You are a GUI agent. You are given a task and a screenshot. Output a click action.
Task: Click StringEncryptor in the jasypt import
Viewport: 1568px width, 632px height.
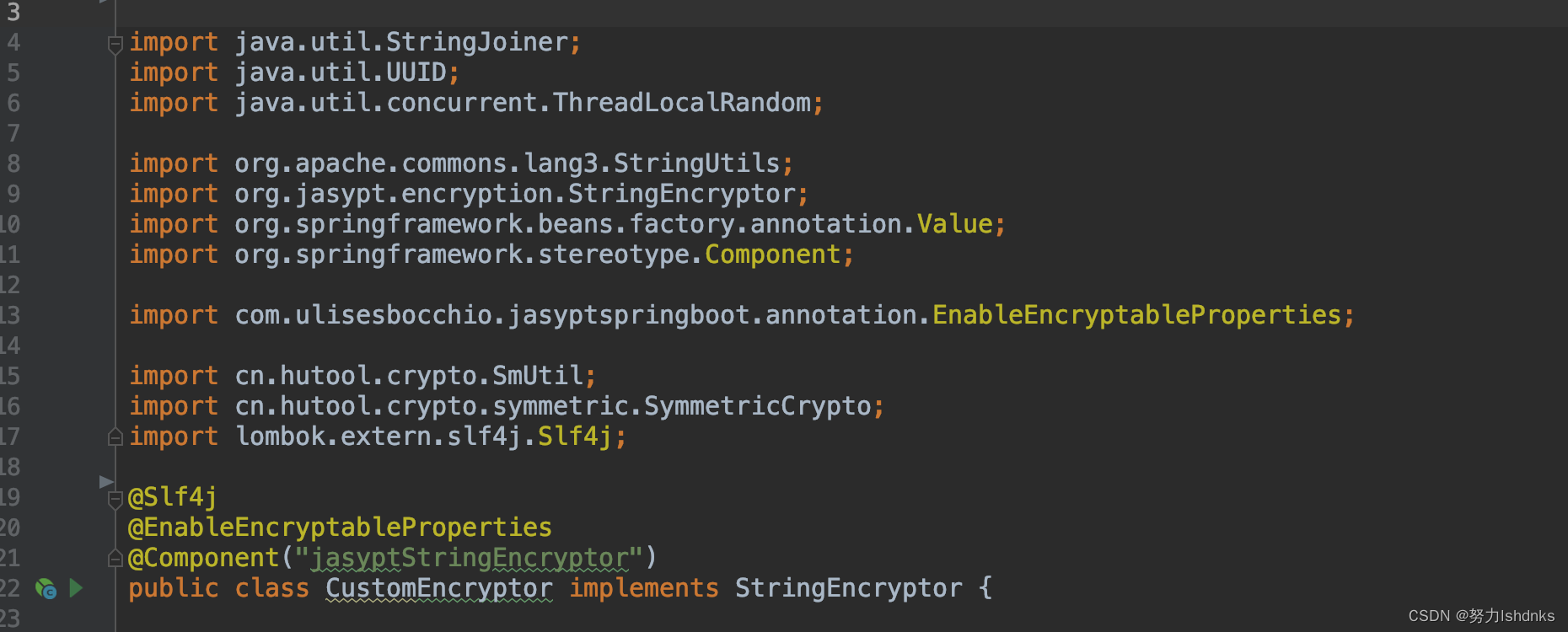(x=682, y=194)
